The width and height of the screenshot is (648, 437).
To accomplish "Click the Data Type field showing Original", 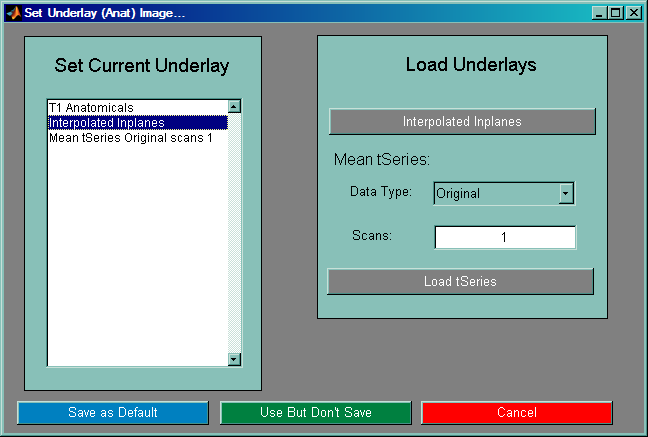I will [x=495, y=193].
